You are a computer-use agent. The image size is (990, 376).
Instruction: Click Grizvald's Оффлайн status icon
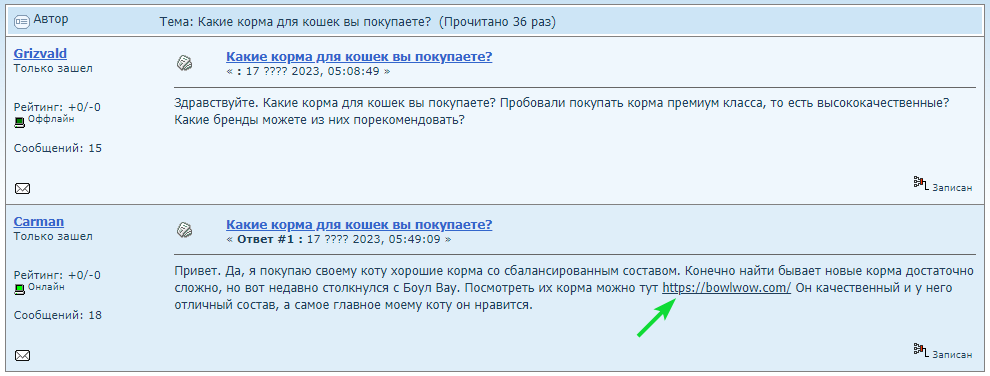coord(20,122)
